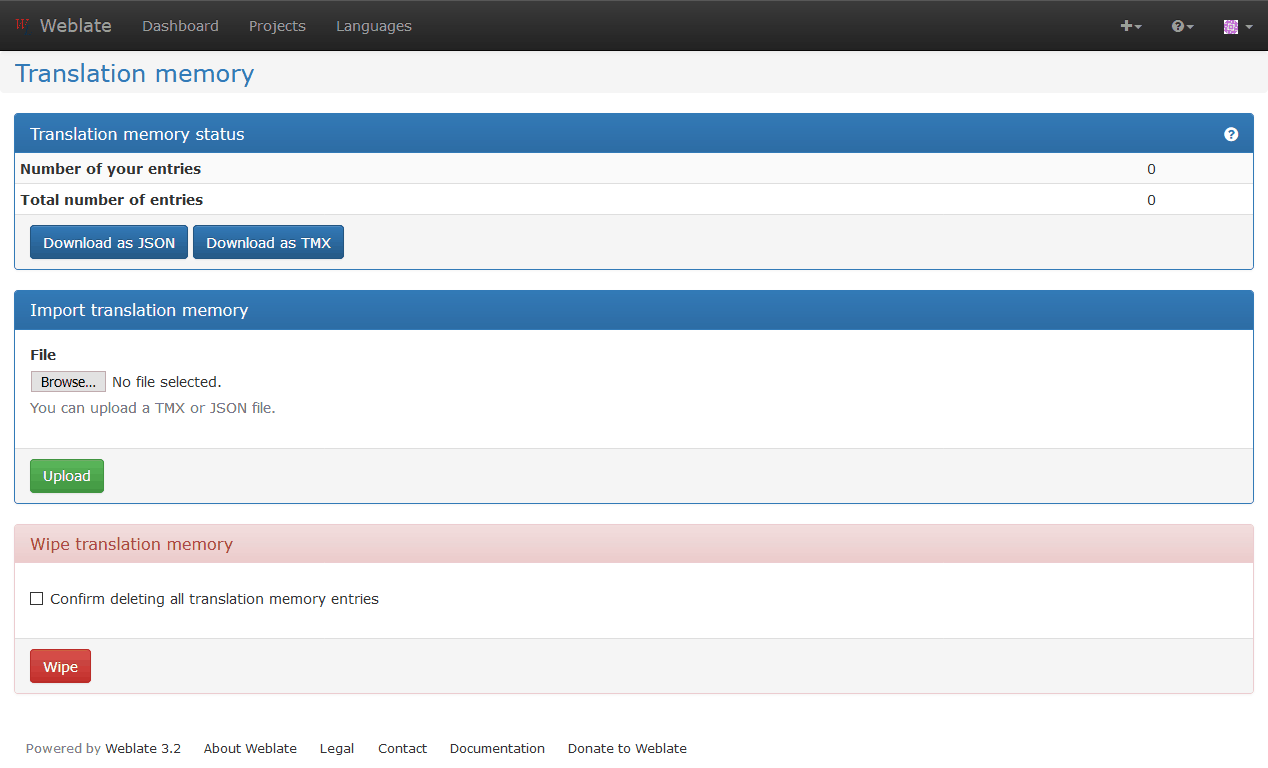Image resolution: width=1268 pixels, height=768 pixels.
Task: Click 'Total number of entries' row label
Action: click(x=112, y=200)
